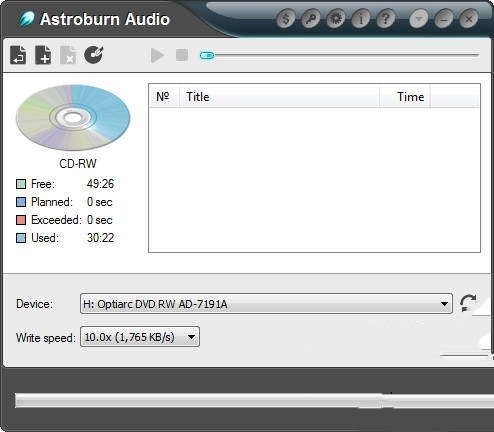Move the playback position slider handle
494x432 pixels.
(x=207, y=55)
